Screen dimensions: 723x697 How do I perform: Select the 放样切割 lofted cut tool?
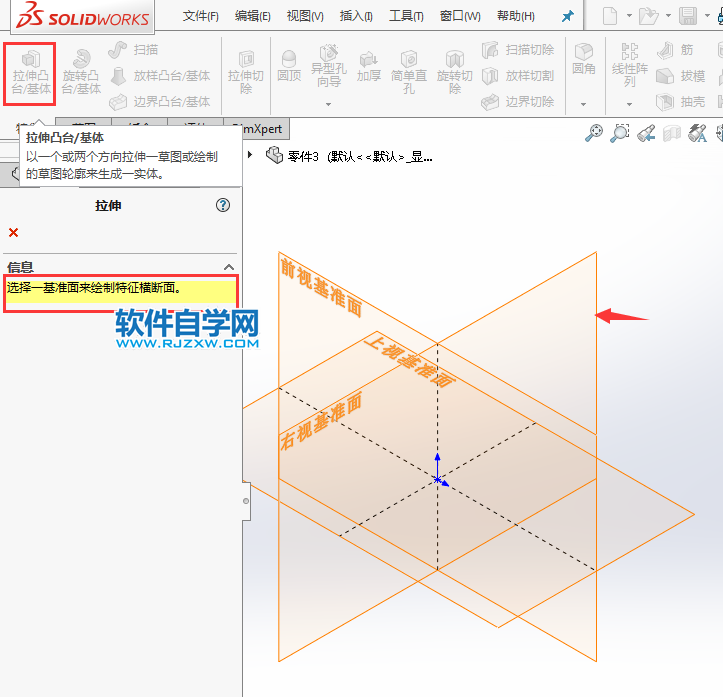518,76
